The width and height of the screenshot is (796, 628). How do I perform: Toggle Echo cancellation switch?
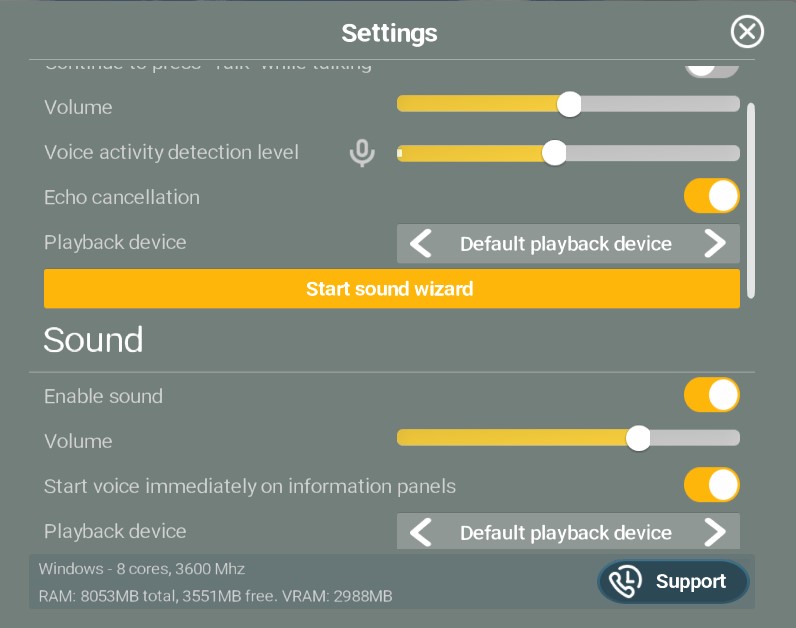711,196
